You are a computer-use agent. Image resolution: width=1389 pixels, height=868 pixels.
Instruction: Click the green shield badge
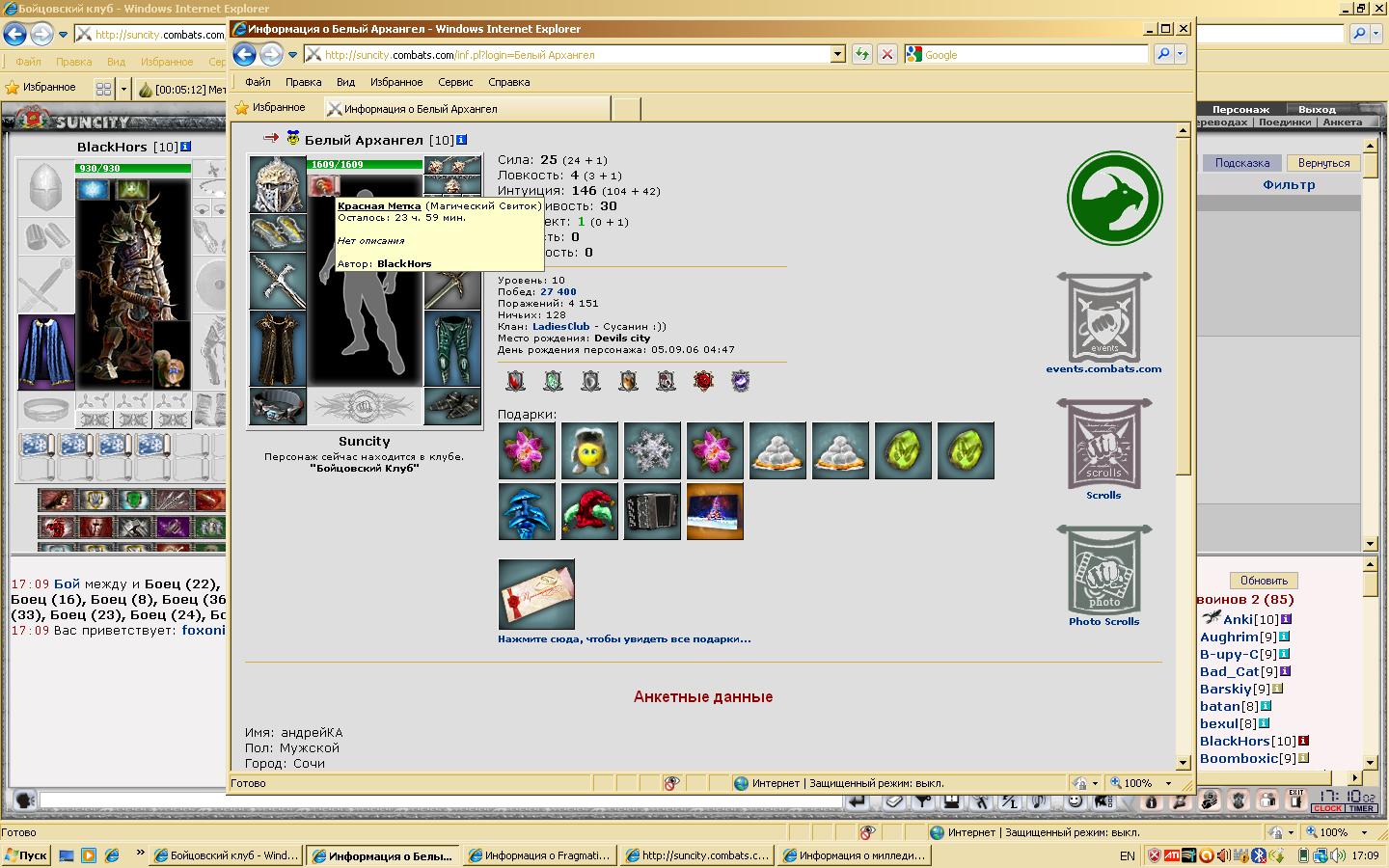tap(553, 381)
